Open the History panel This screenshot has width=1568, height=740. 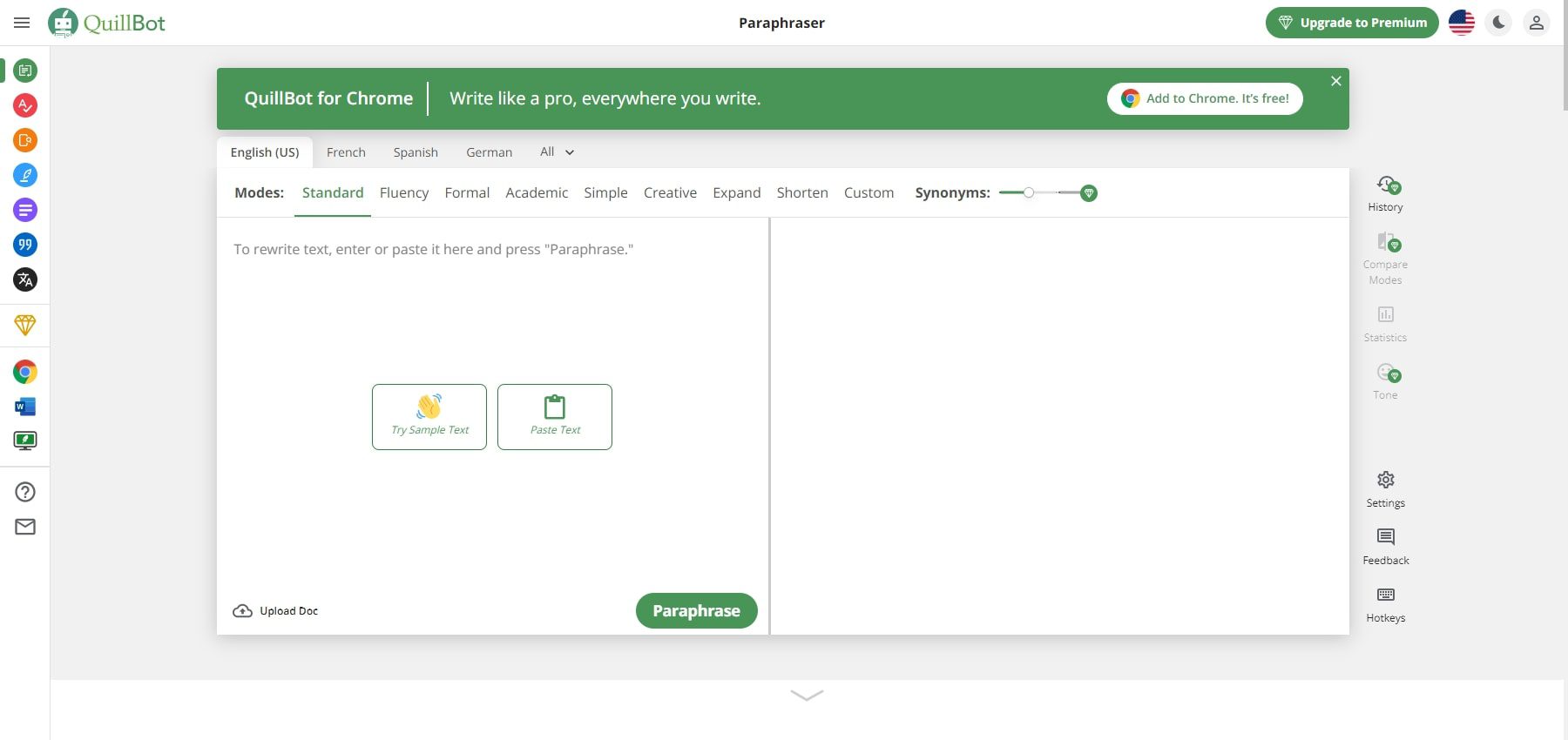pos(1385,193)
